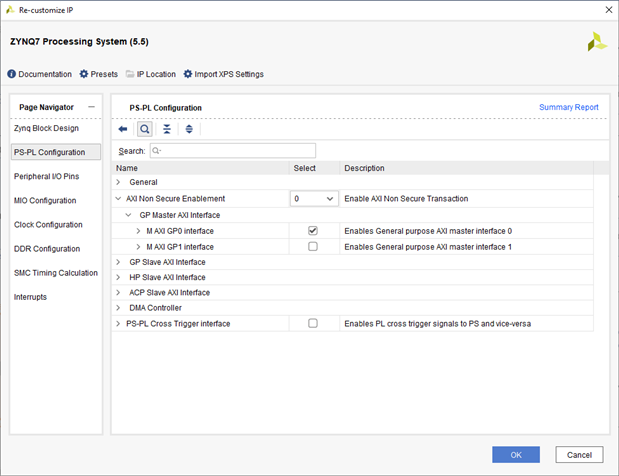Screen dimensions: 619x476
Task: Select PS-PL Configuration page
Action: pos(56,152)
